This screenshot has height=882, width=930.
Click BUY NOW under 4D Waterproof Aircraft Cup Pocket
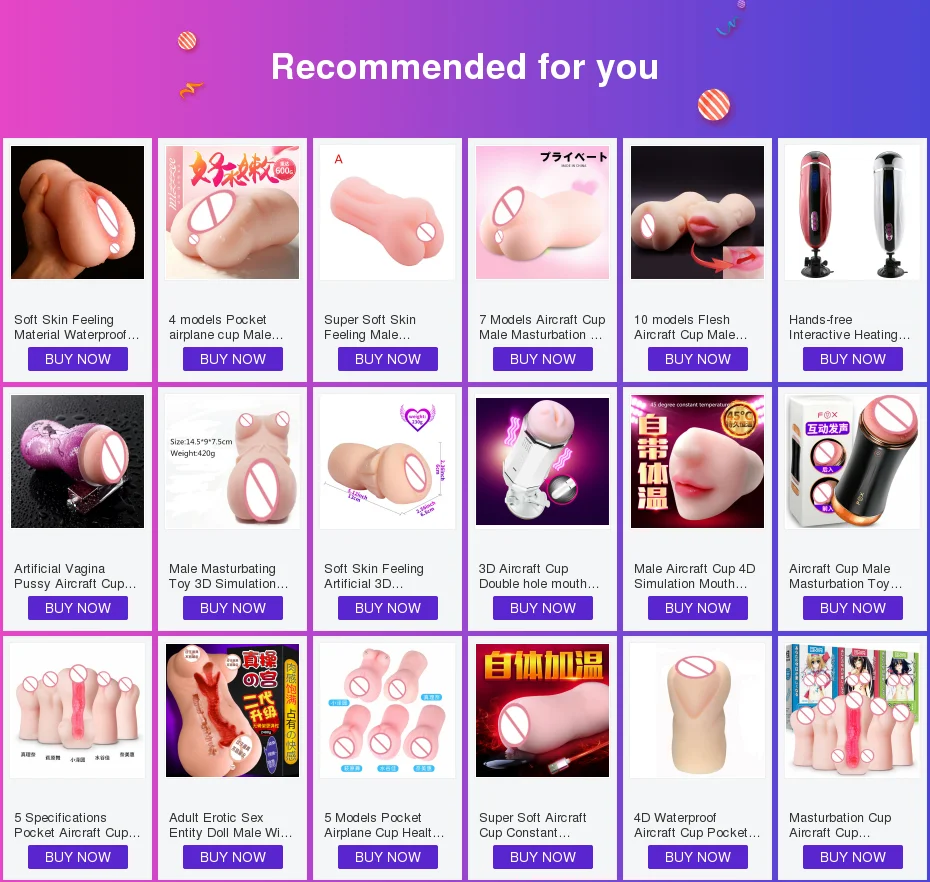click(x=698, y=857)
